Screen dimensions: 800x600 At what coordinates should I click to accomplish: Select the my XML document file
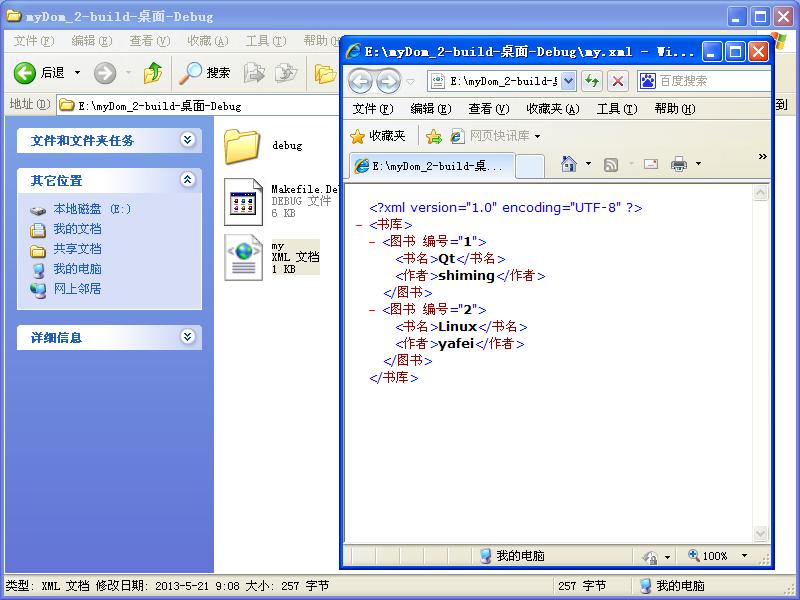(x=243, y=257)
